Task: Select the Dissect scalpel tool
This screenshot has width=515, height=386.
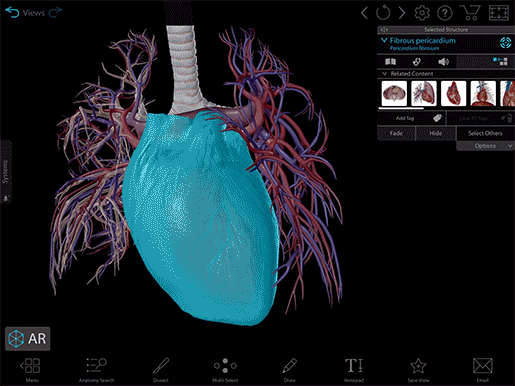Action: (161, 369)
